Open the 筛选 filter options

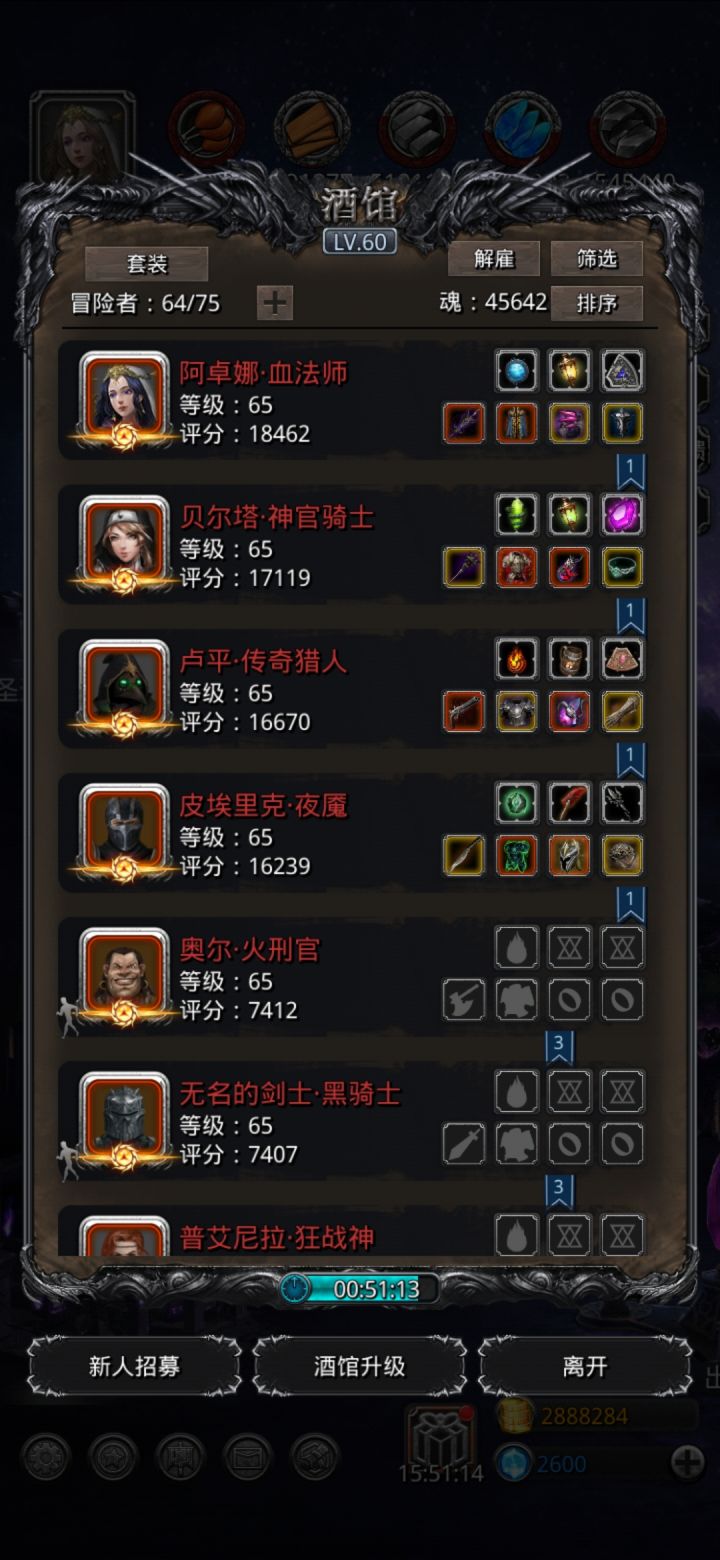(x=597, y=259)
